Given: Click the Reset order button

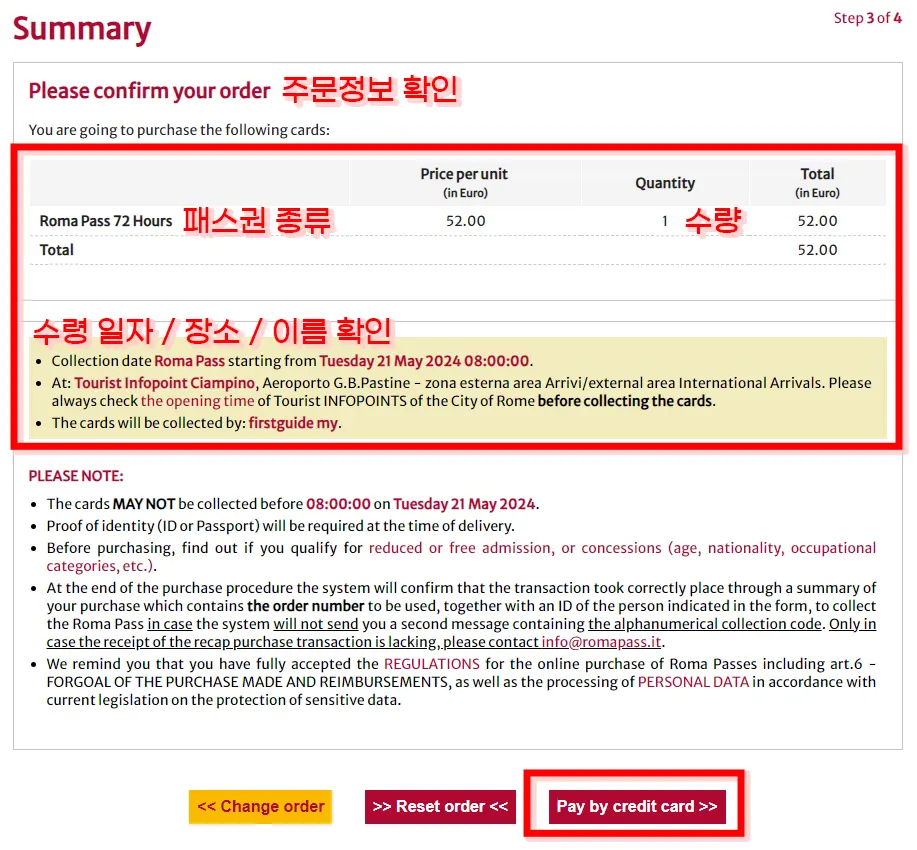Looking at the screenshot, I should point(440,806).
